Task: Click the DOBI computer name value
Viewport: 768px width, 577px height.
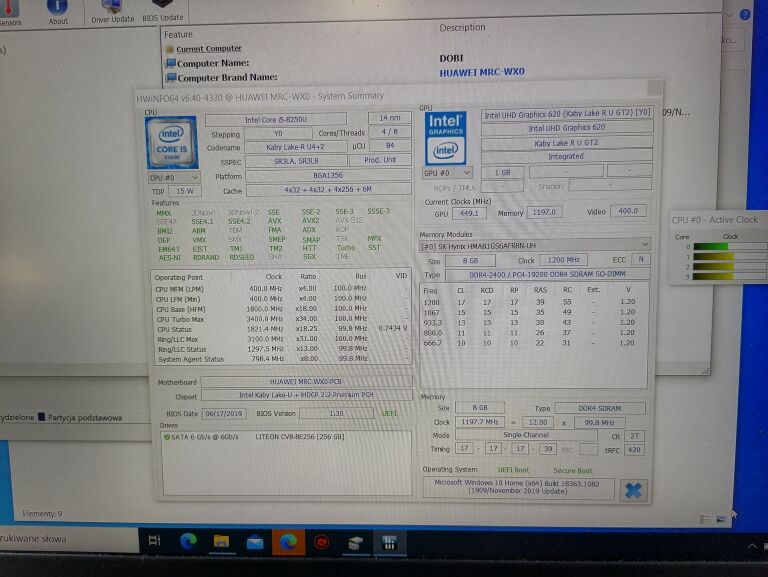Action: (x=451, y=58)
